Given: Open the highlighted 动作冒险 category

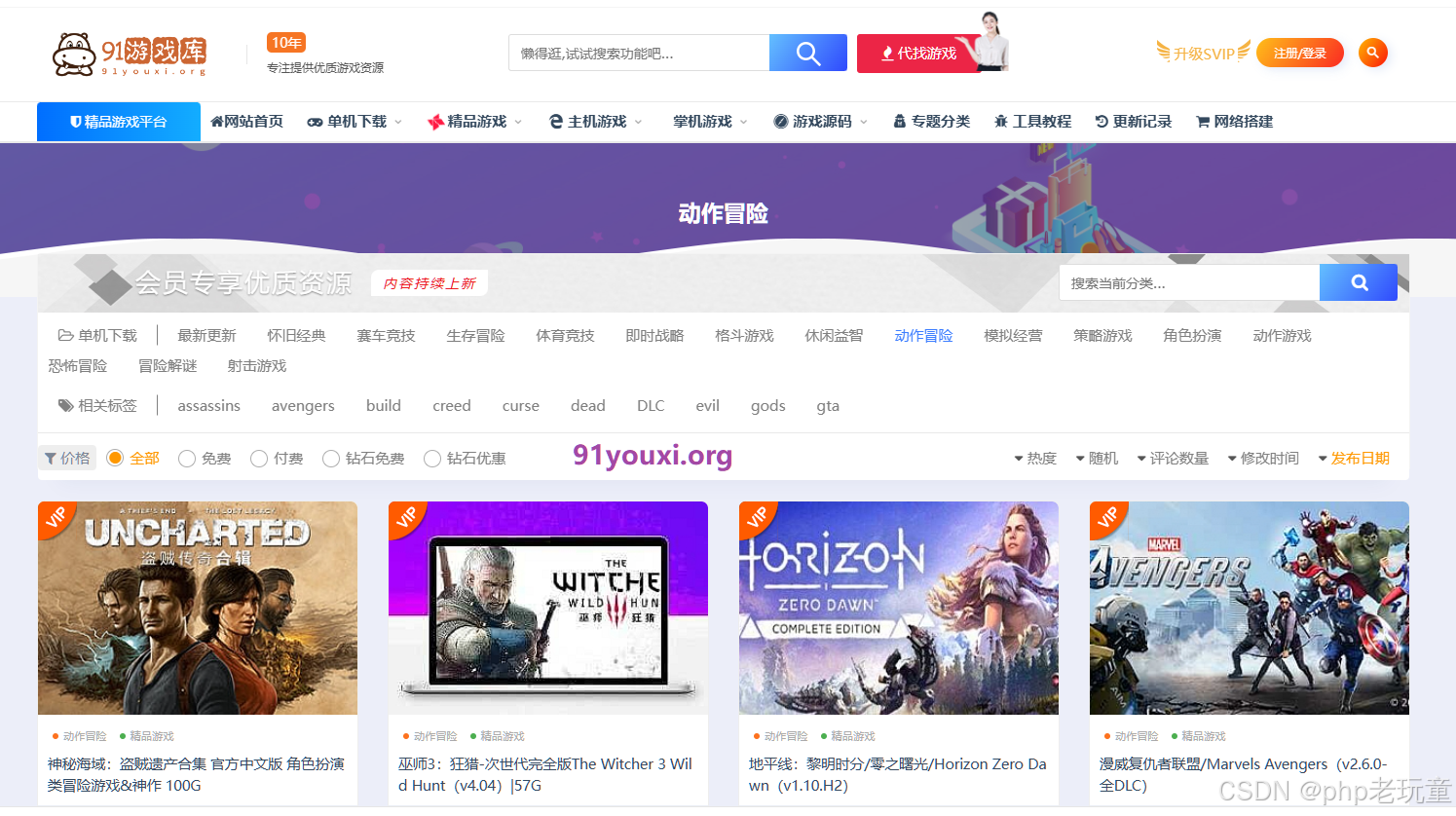Looking at the screenshot, I should (x=923, y=335).
